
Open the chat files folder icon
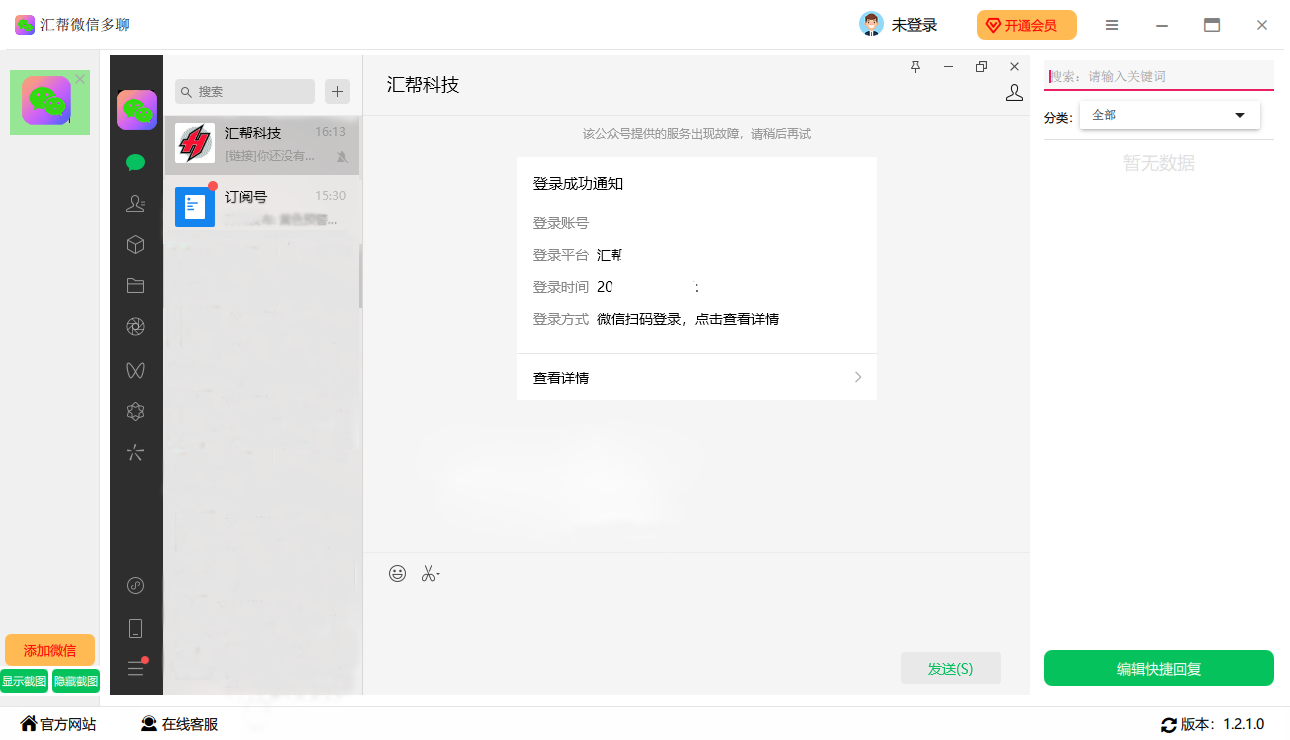tap(136, 285)
